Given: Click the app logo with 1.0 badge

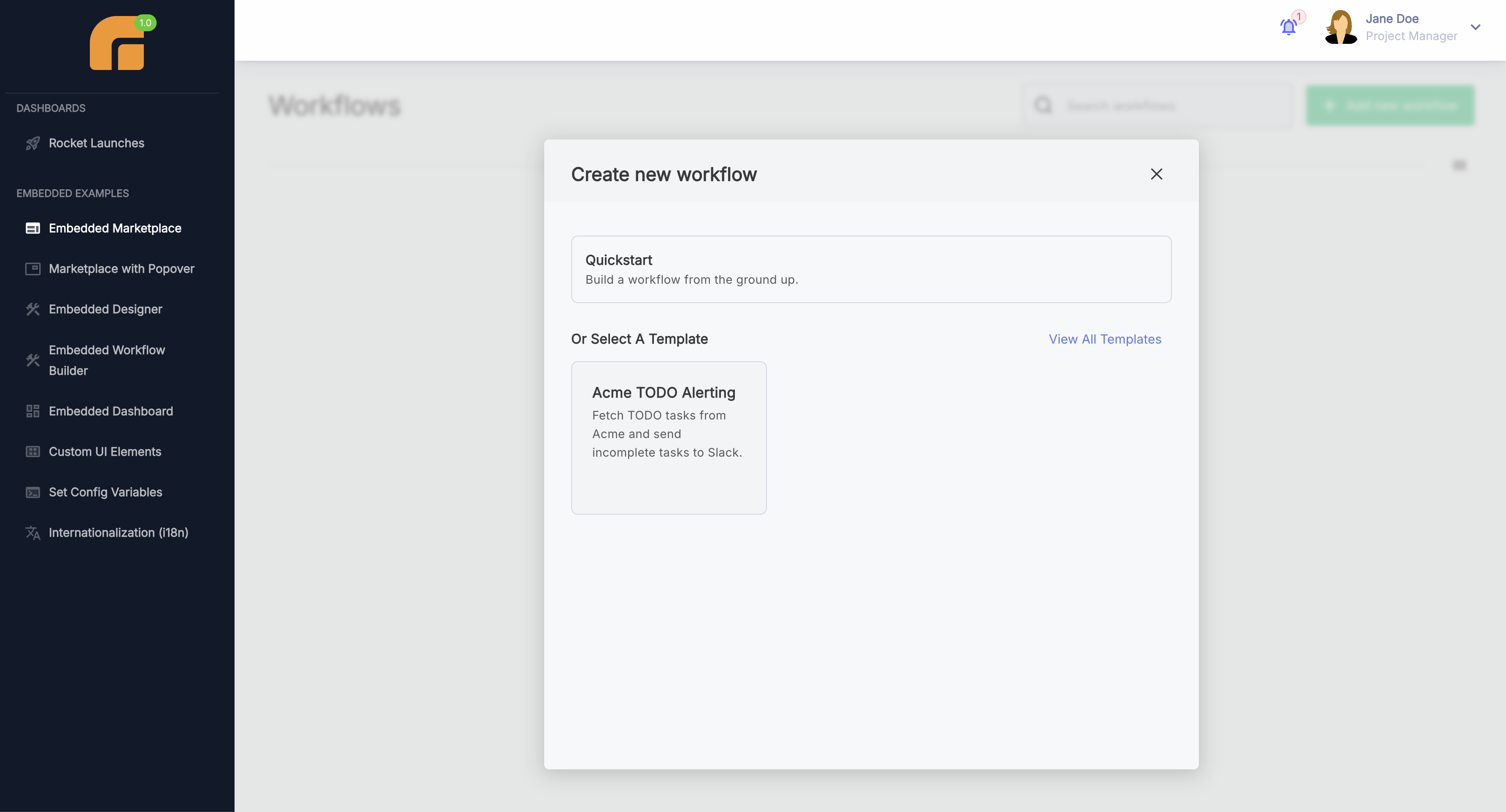Looking at the screenshot, I should (118, 44).
